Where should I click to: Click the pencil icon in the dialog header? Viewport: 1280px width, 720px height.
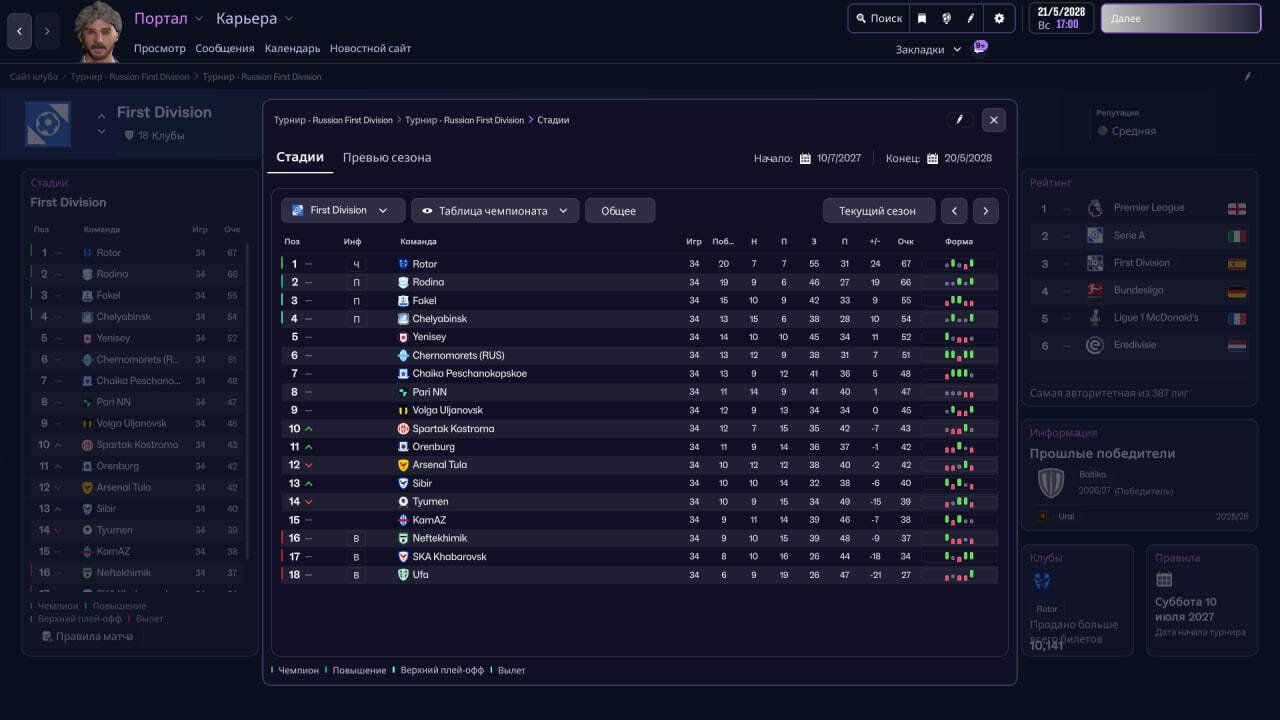959,120
